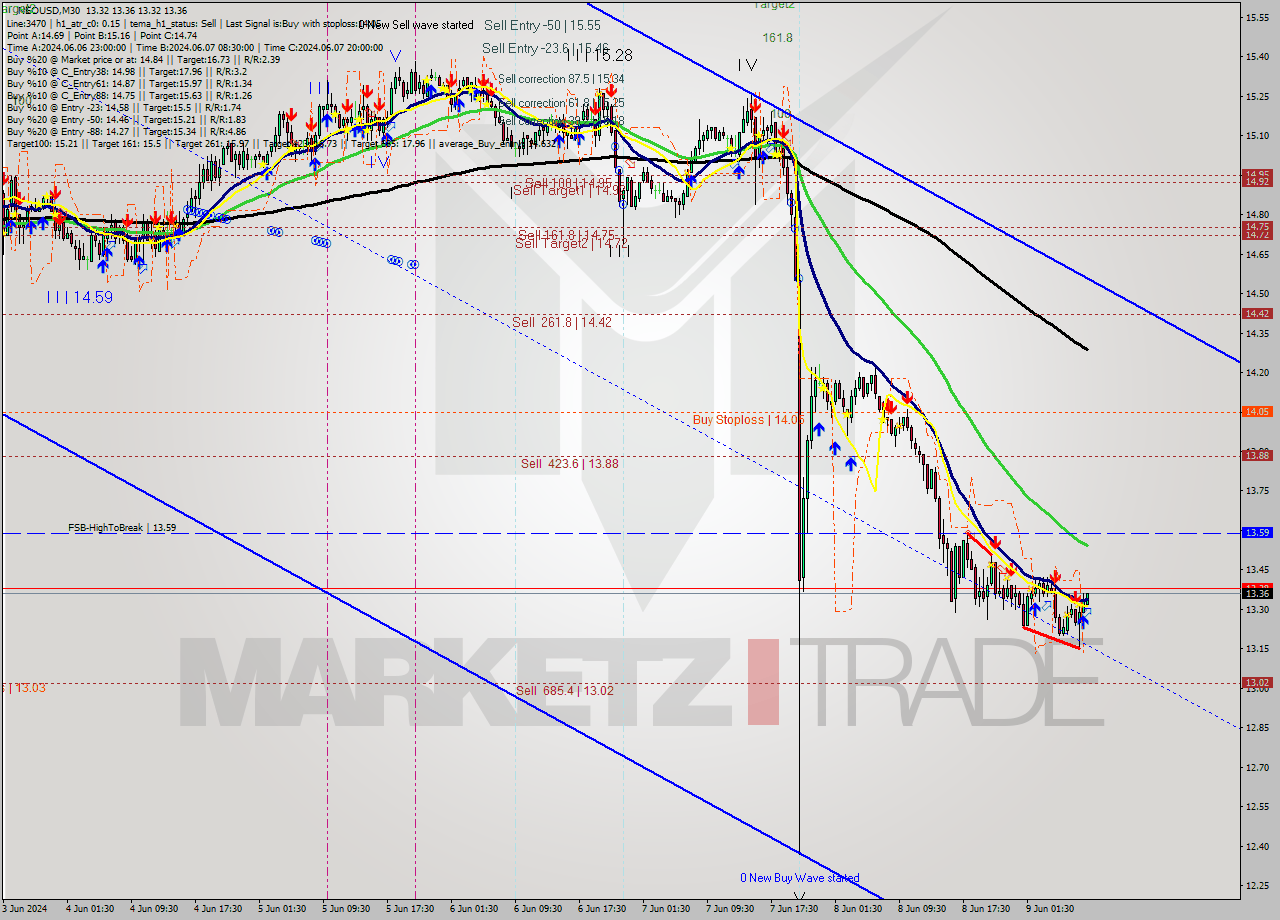Click the 12.25 value on the price scale
The height and width of the screenshot is (920, 1280).
pyautogui.click(x=1257, y=885)
